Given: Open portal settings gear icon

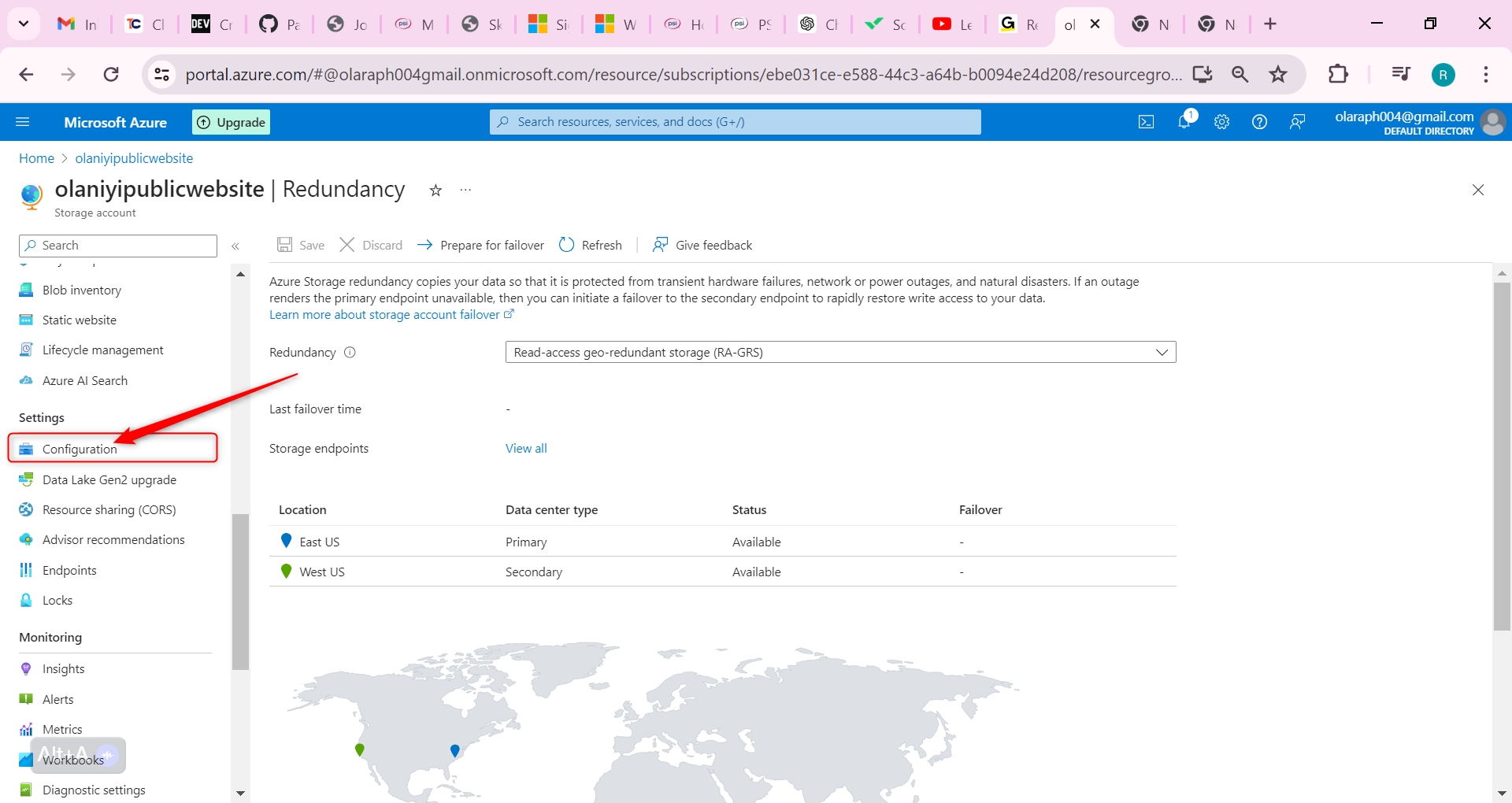Looking at the screenshot, I should (1221, 122).
